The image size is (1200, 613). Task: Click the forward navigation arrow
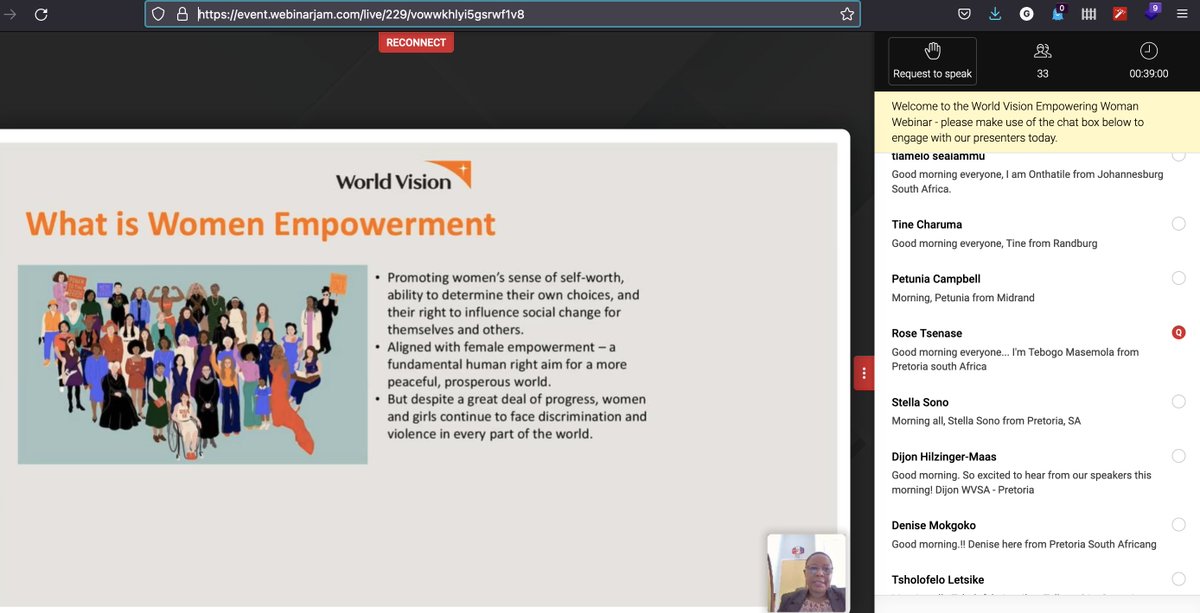click(10, 14)
